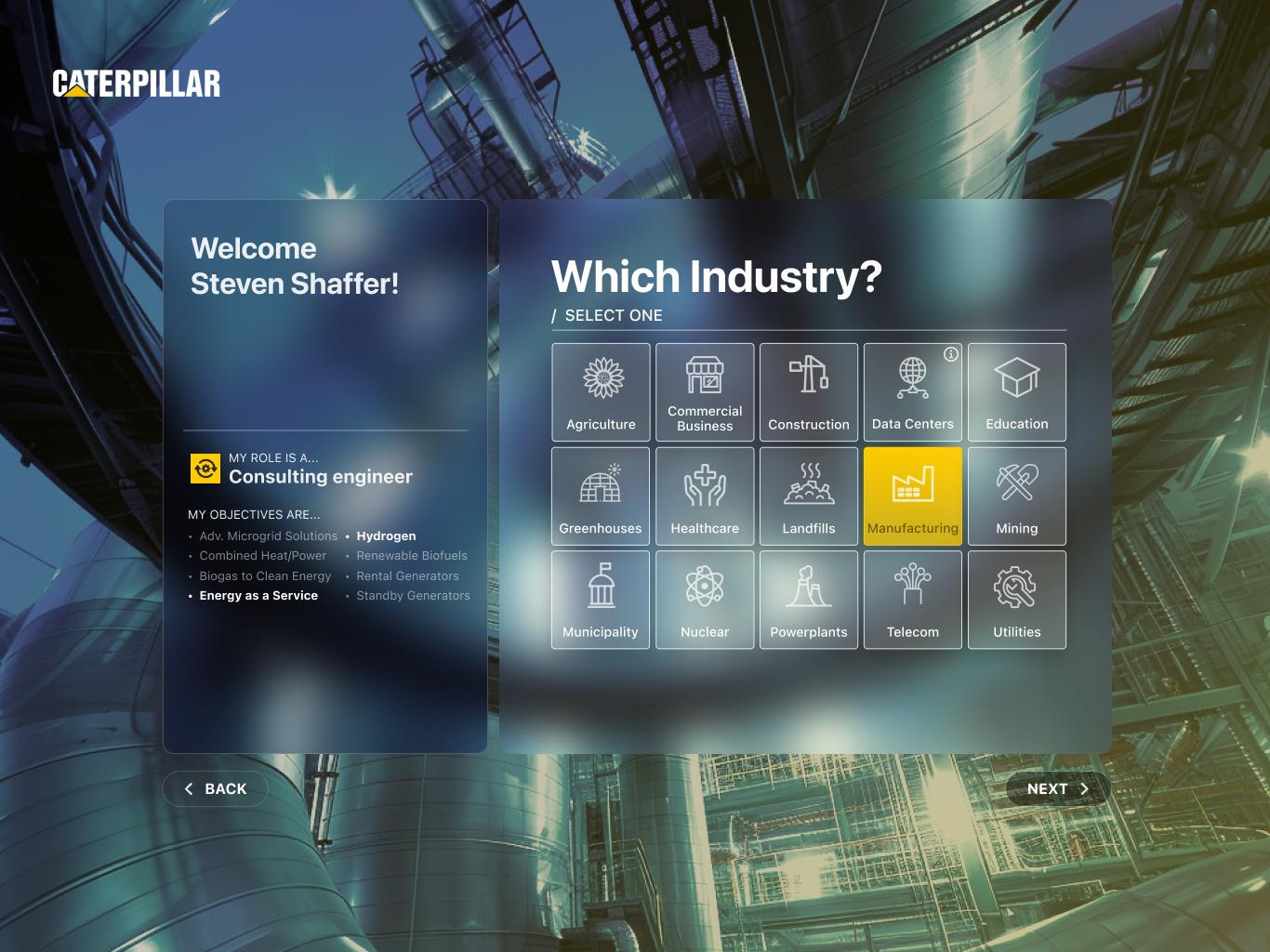
Task: Pick the Data Centers globe tile
Action: [913, 392]
